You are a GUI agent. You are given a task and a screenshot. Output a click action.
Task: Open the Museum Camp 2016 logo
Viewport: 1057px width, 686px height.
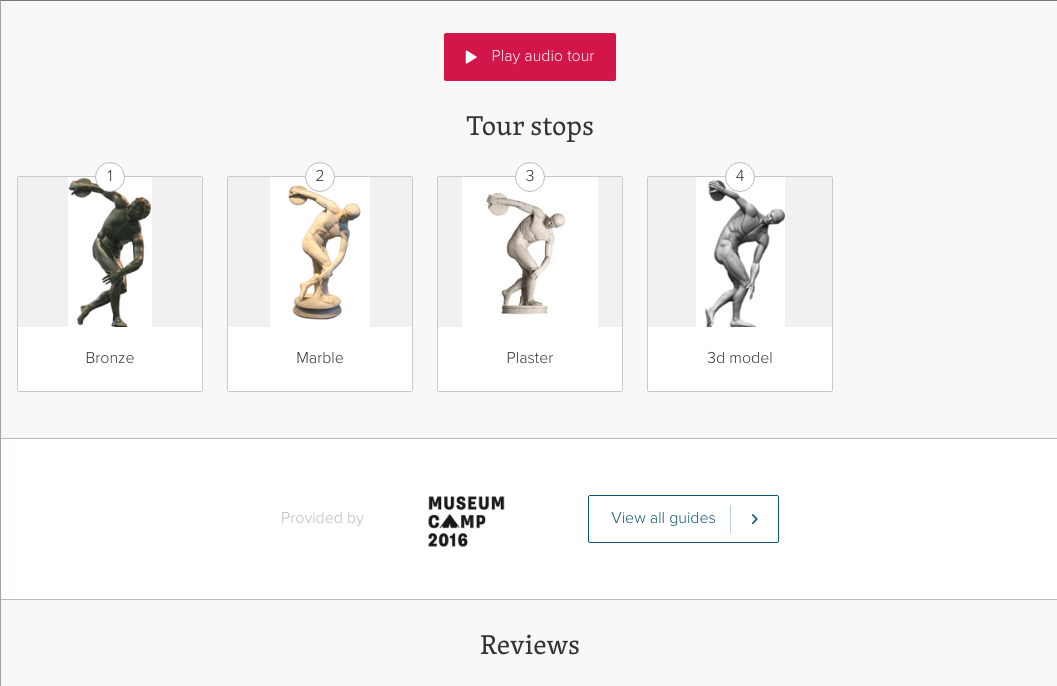(x=466, y=522)
